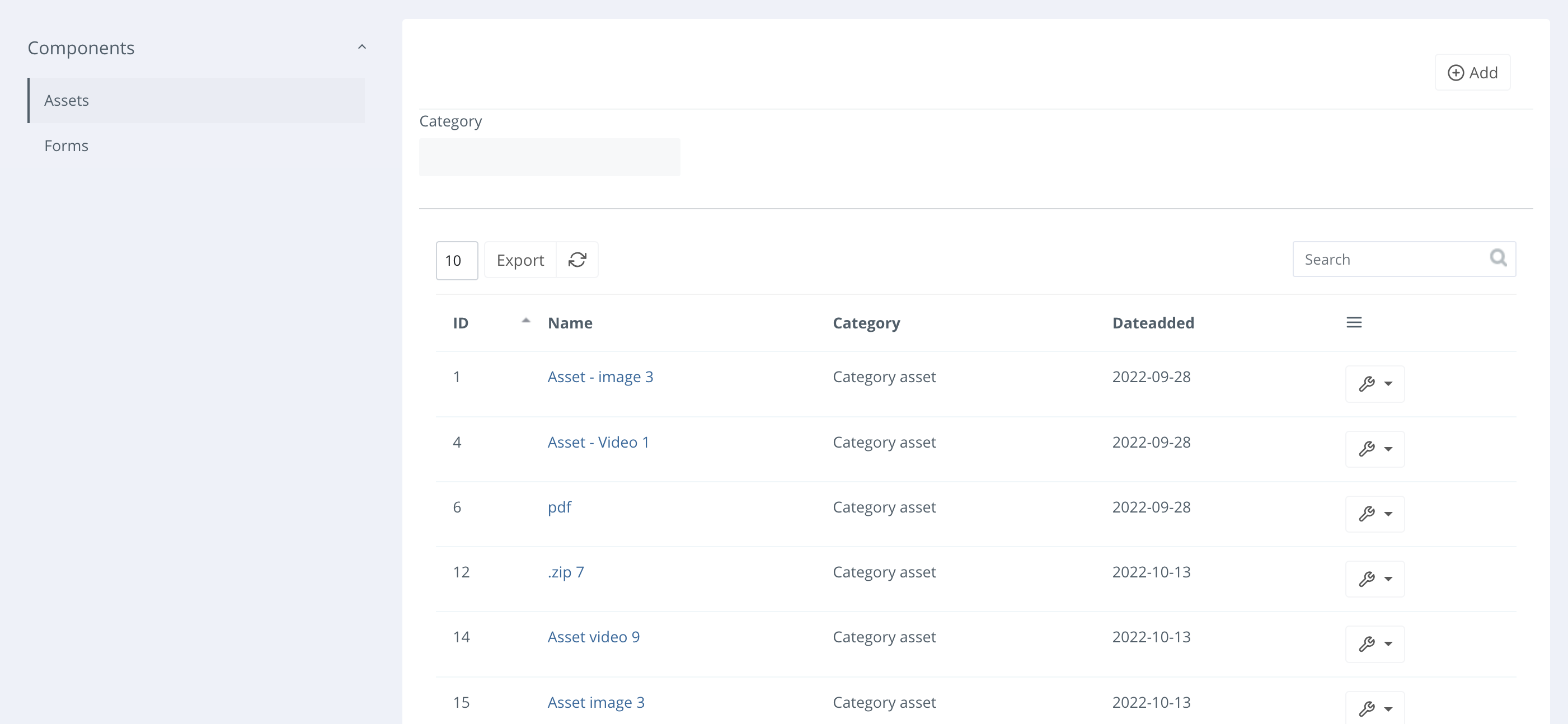Click the wrench icon for Asset - image 3
The image size is (1568, 724).
click(1368, 384)
